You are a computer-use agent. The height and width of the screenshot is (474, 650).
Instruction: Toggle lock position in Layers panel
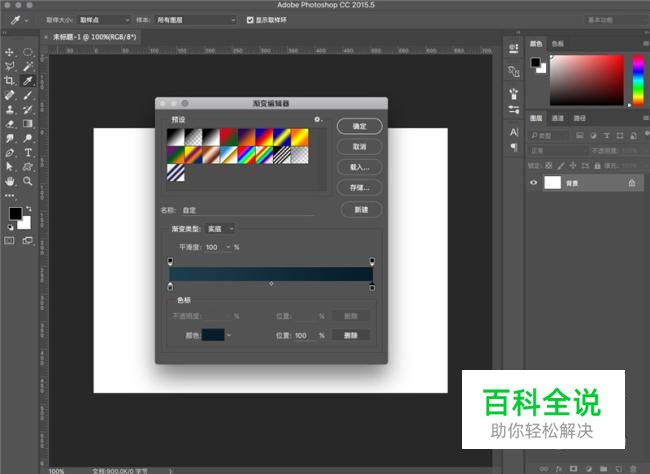[572, 165]
